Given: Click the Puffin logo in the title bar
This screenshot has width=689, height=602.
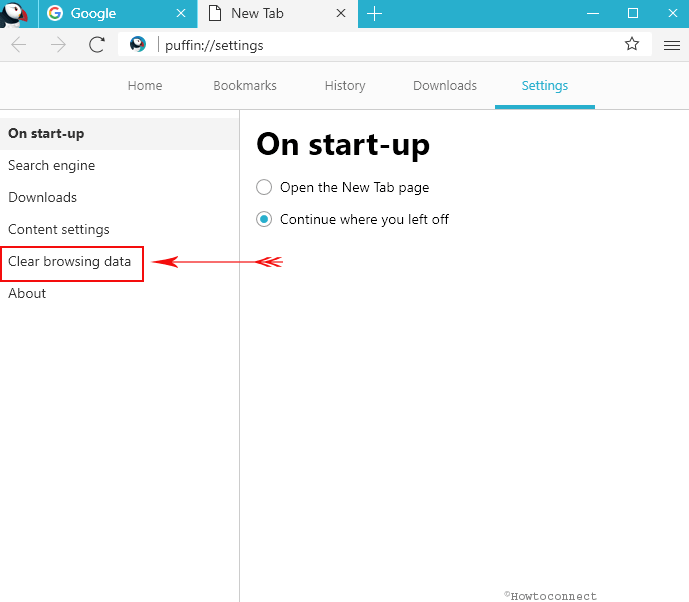Looking at the screenshot, I should (x=14, y=14).
